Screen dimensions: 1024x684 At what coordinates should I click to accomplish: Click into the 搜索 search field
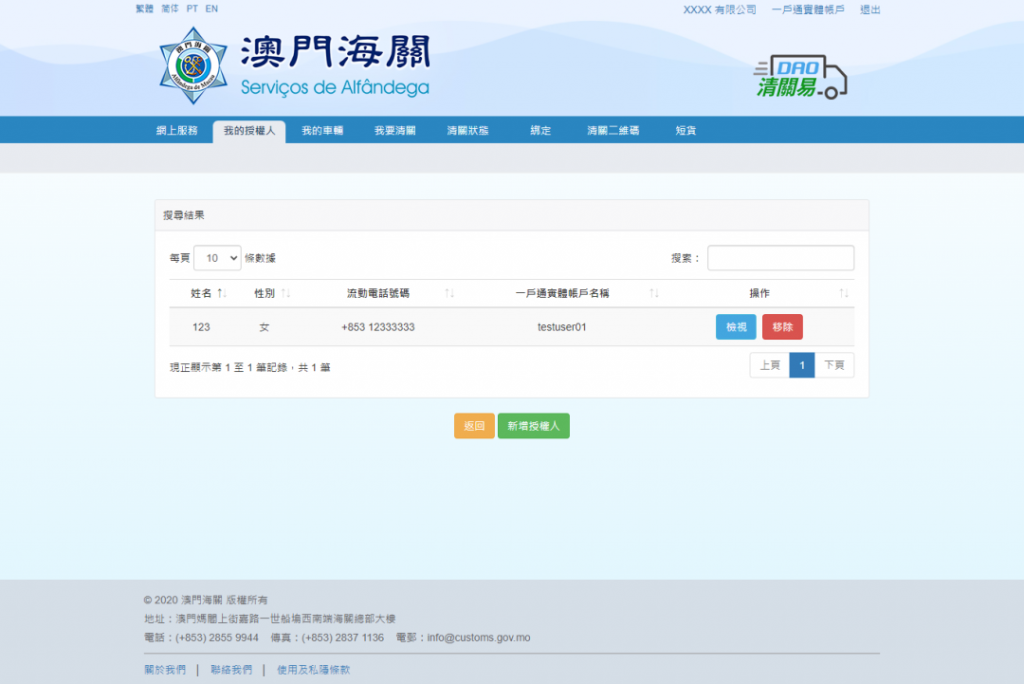(780, 258)
